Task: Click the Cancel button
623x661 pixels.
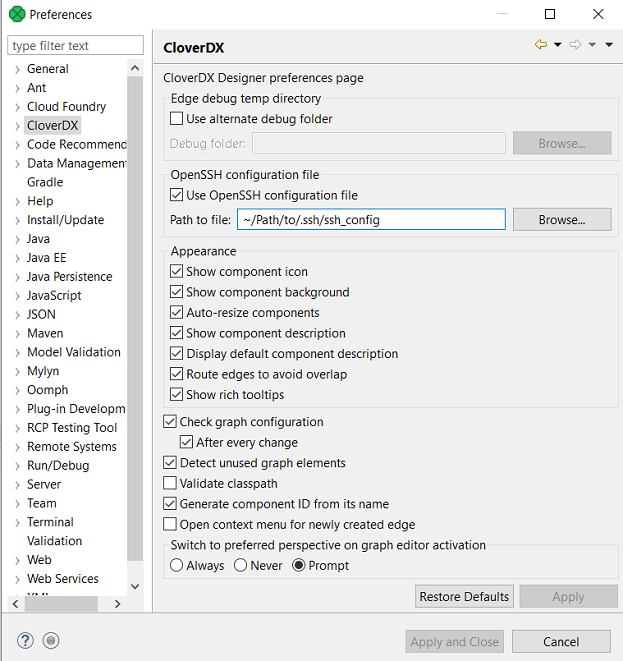Action: (x=561, y=641)
